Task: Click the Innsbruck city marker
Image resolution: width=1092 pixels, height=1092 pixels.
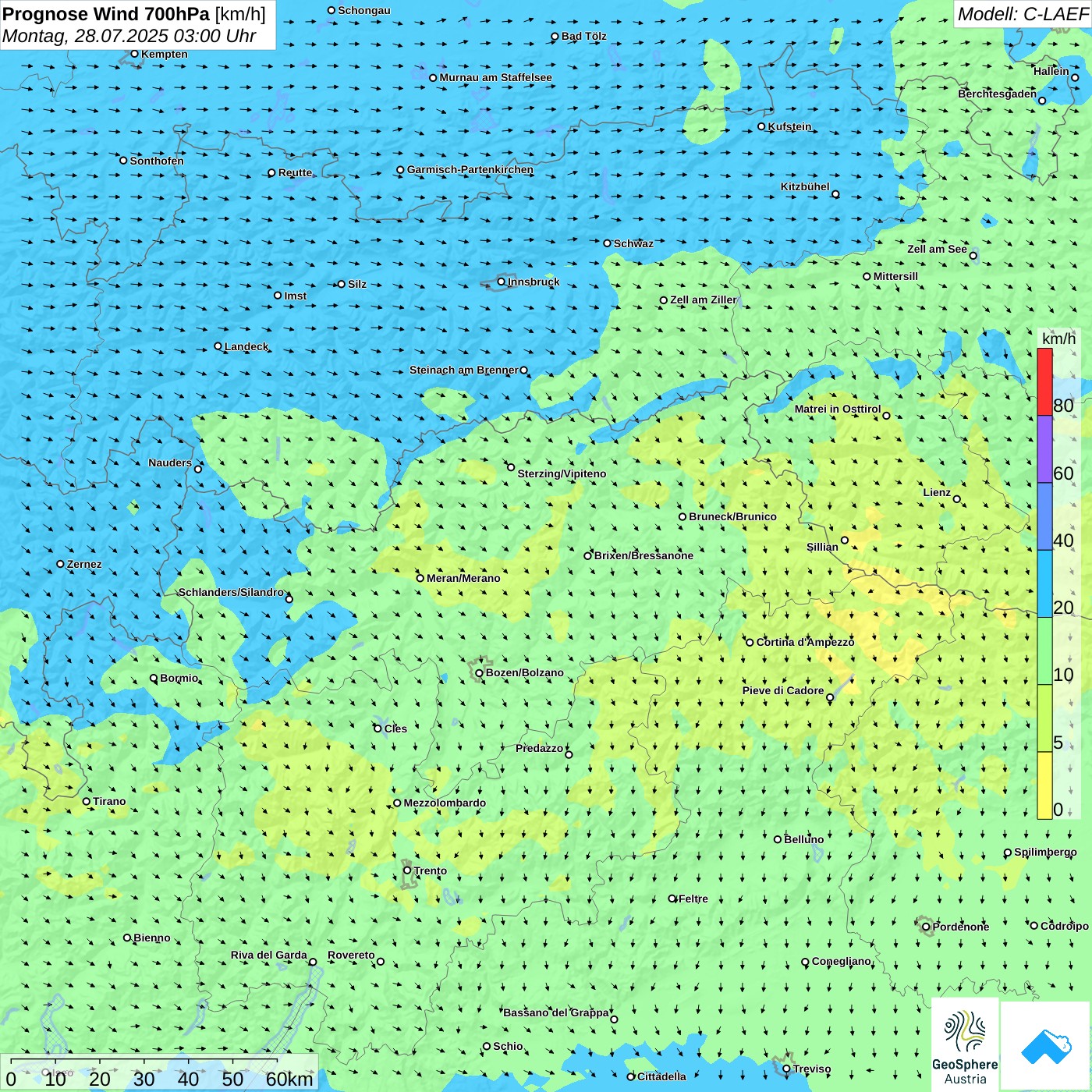Action: pyautogui.click(x=502, y=282)
